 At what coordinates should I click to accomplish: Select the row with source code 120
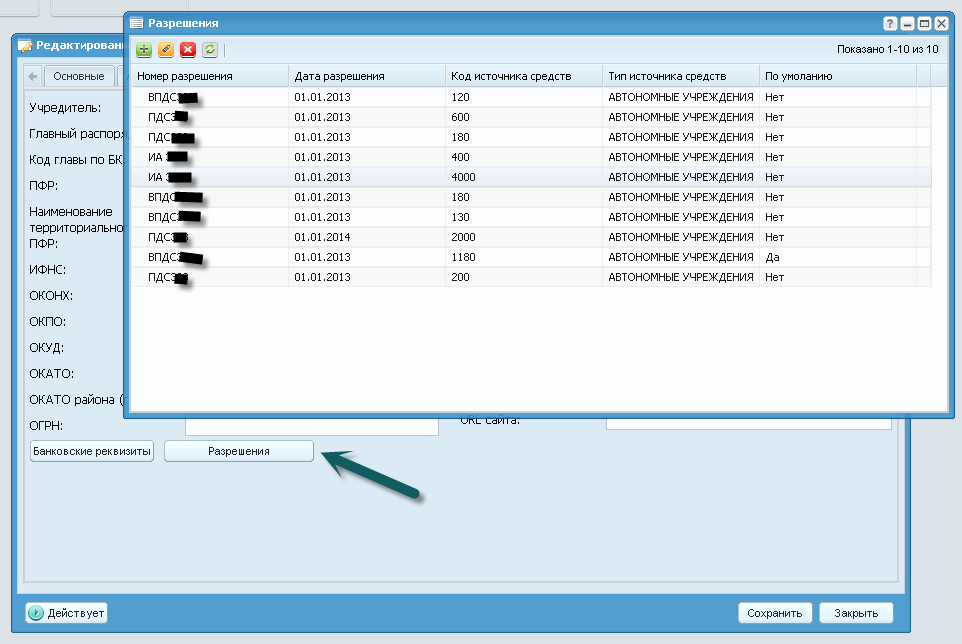[x=531, y=97]
